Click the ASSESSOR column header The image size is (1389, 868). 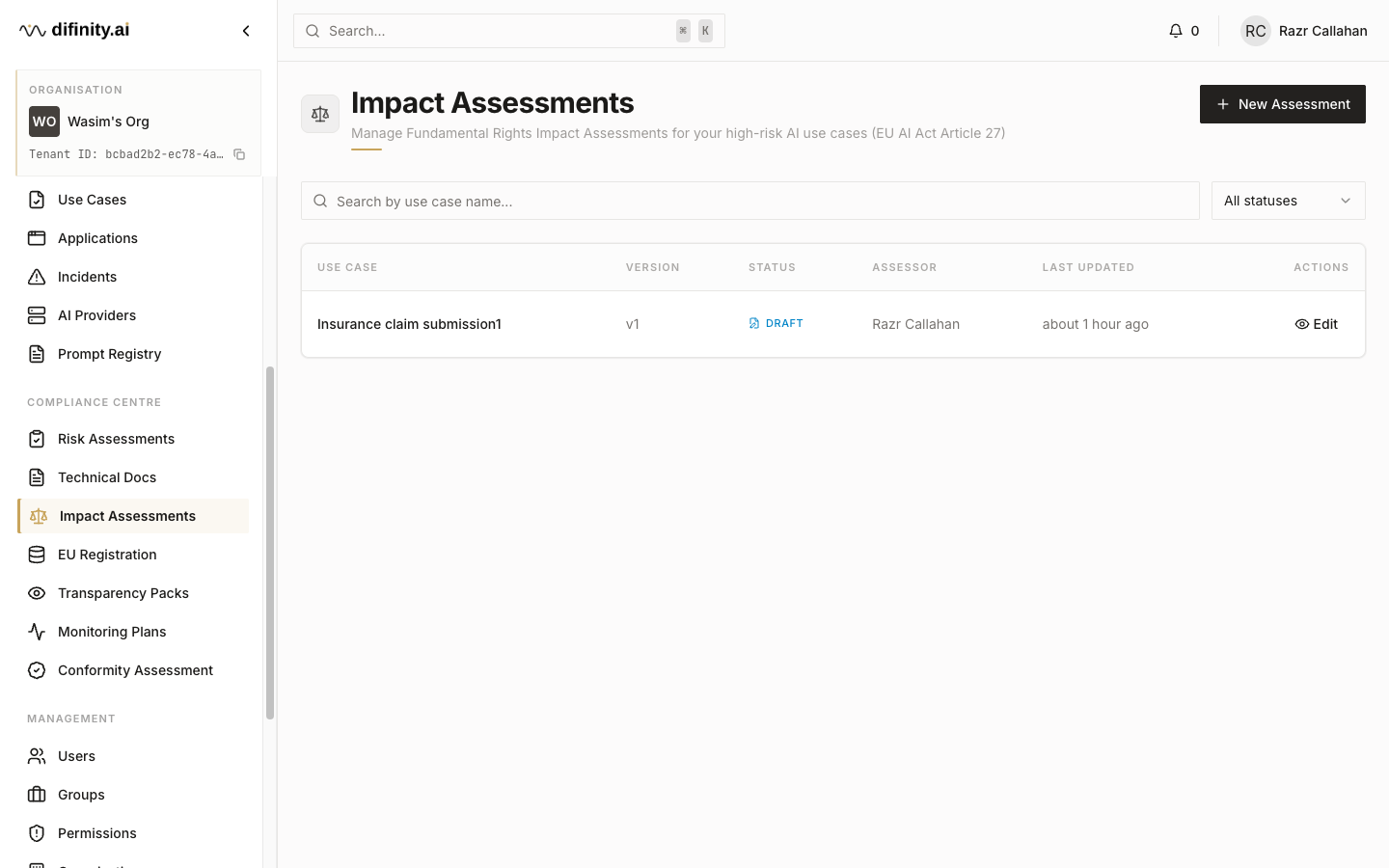[x=904, y=267]
